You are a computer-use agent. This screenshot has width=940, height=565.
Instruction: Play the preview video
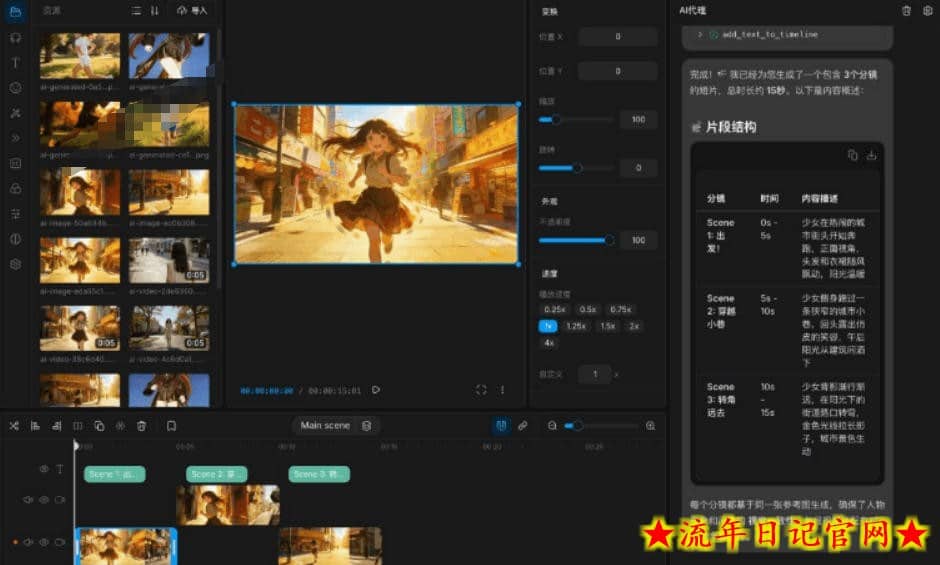pyautogui.click(x=376, y=390)
